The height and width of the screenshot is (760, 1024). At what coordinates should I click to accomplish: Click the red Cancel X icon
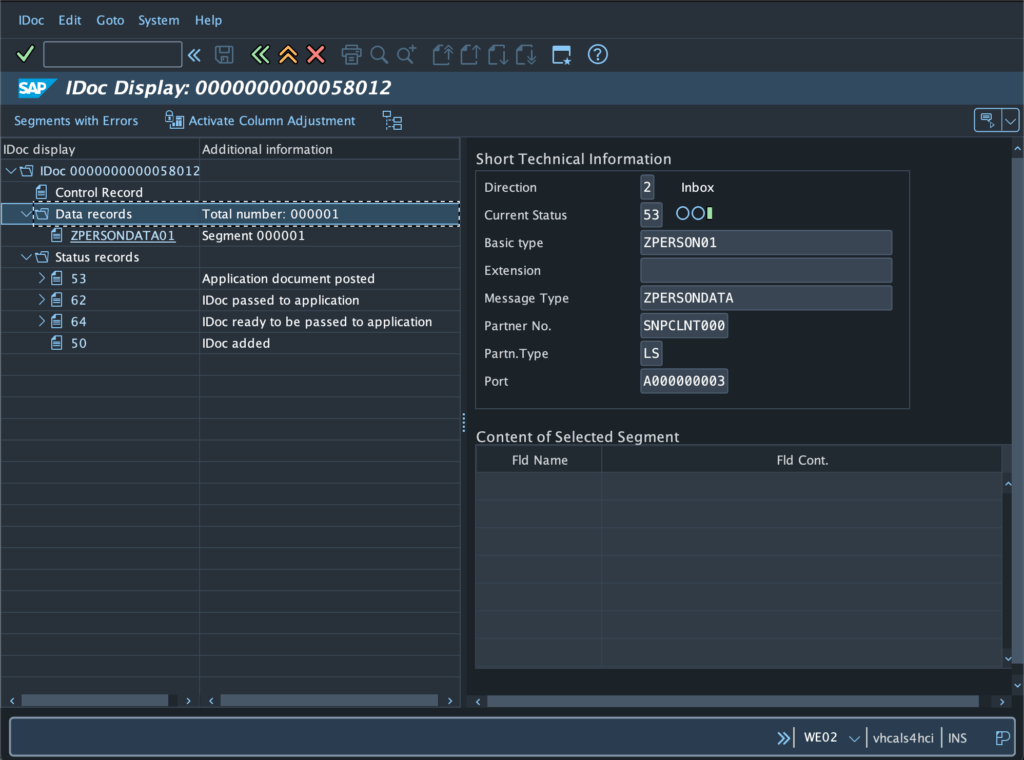pos(316,54)
